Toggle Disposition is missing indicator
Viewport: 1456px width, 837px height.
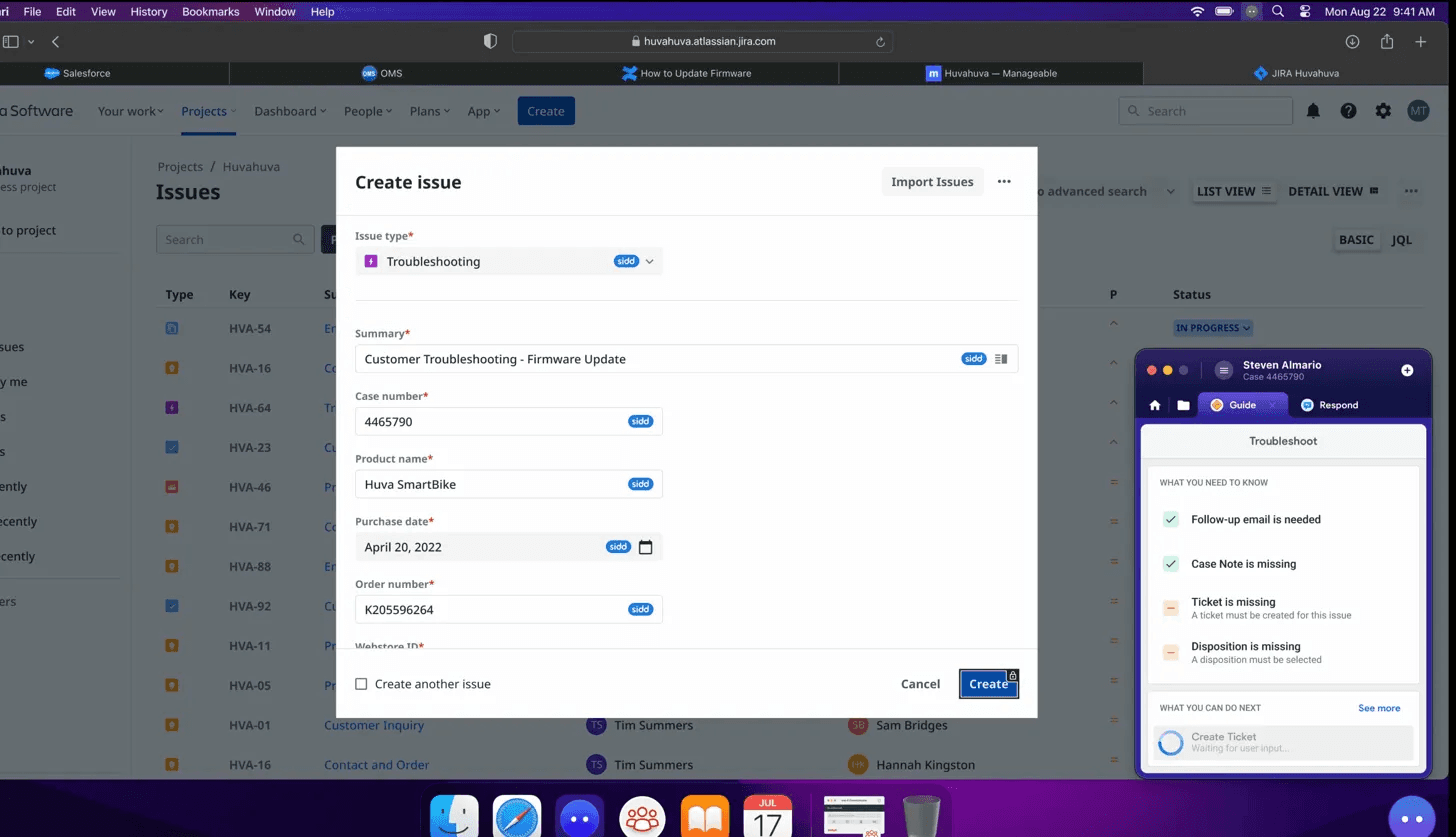1171,652
